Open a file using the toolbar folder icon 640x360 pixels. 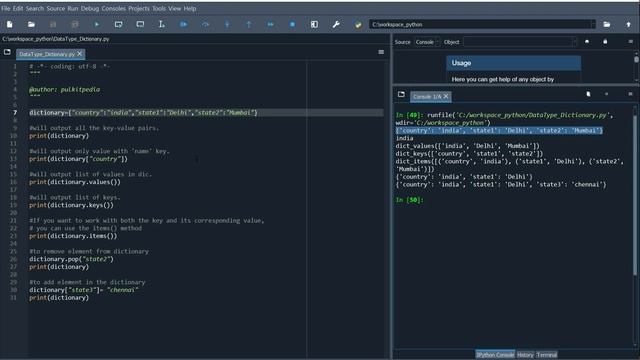[x=31, y=24]
